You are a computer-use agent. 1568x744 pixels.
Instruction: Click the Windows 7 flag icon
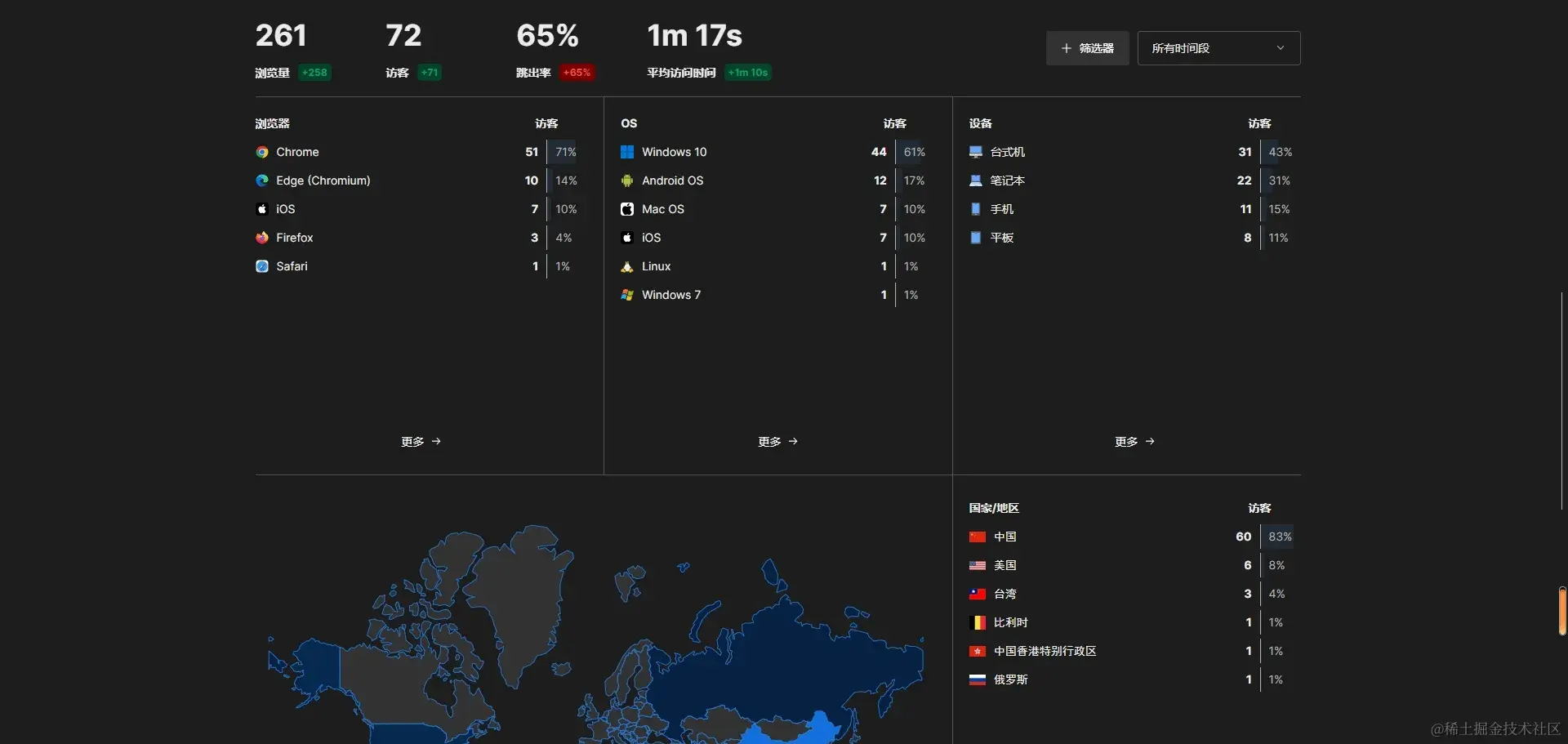click(627, 295)
